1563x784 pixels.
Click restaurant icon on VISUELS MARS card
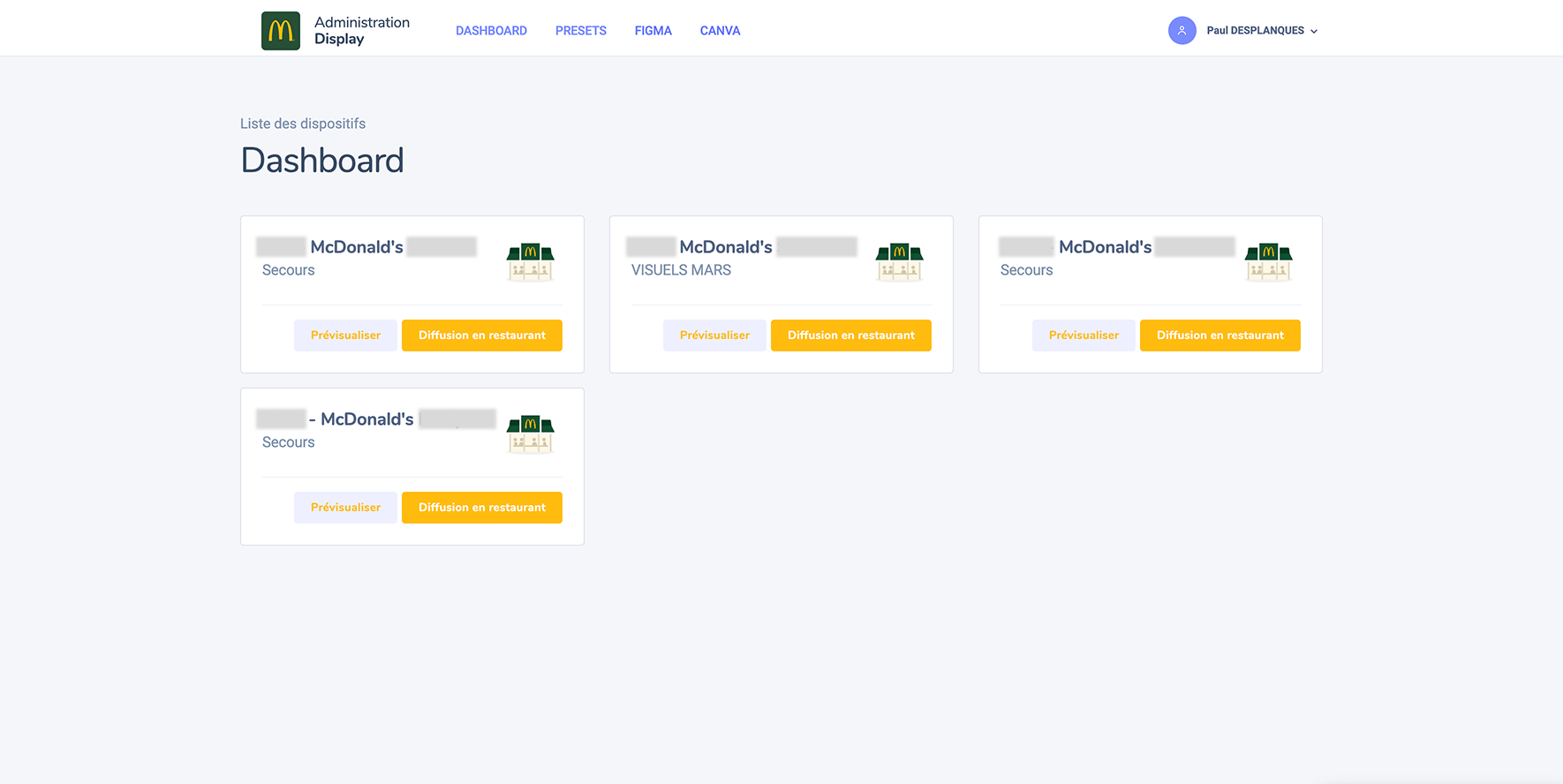tap(899, 261)
